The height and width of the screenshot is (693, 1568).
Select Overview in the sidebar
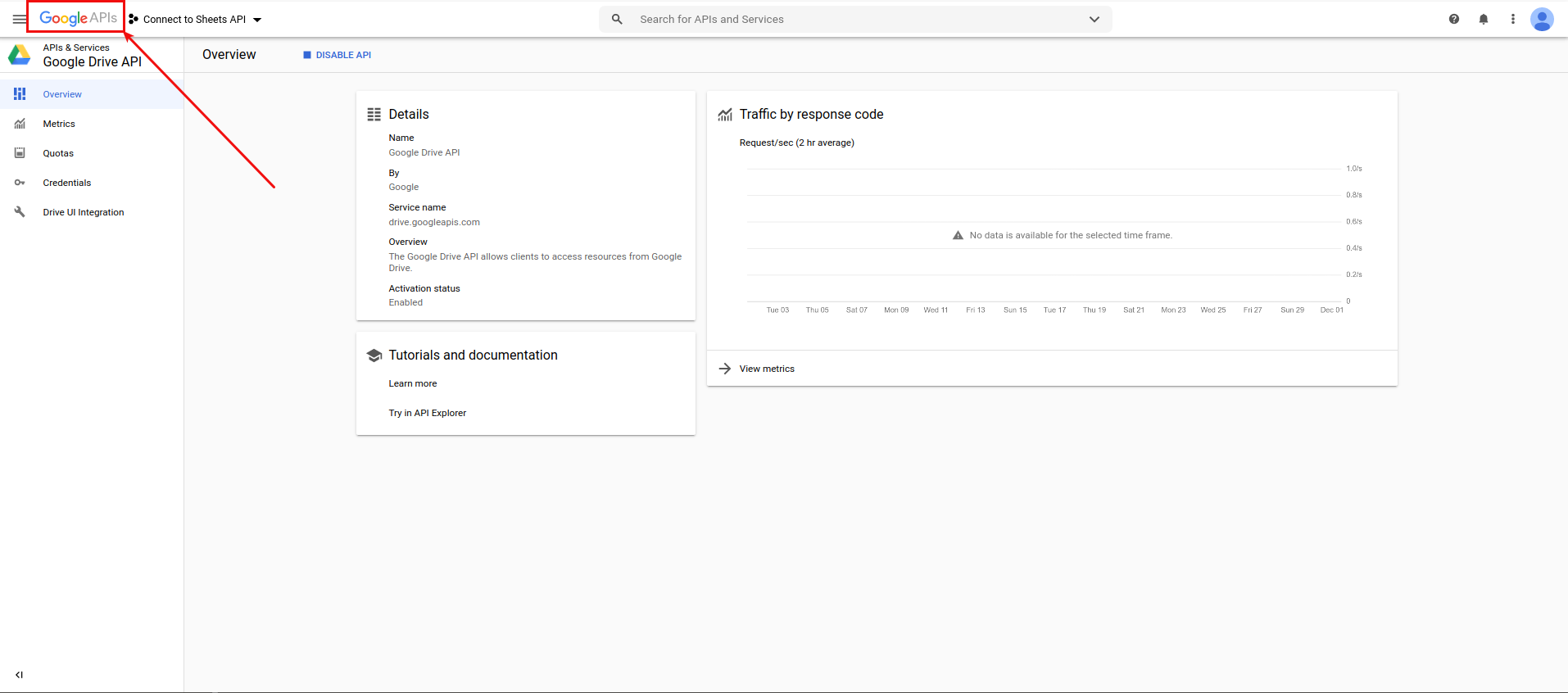tap(92, 94)
